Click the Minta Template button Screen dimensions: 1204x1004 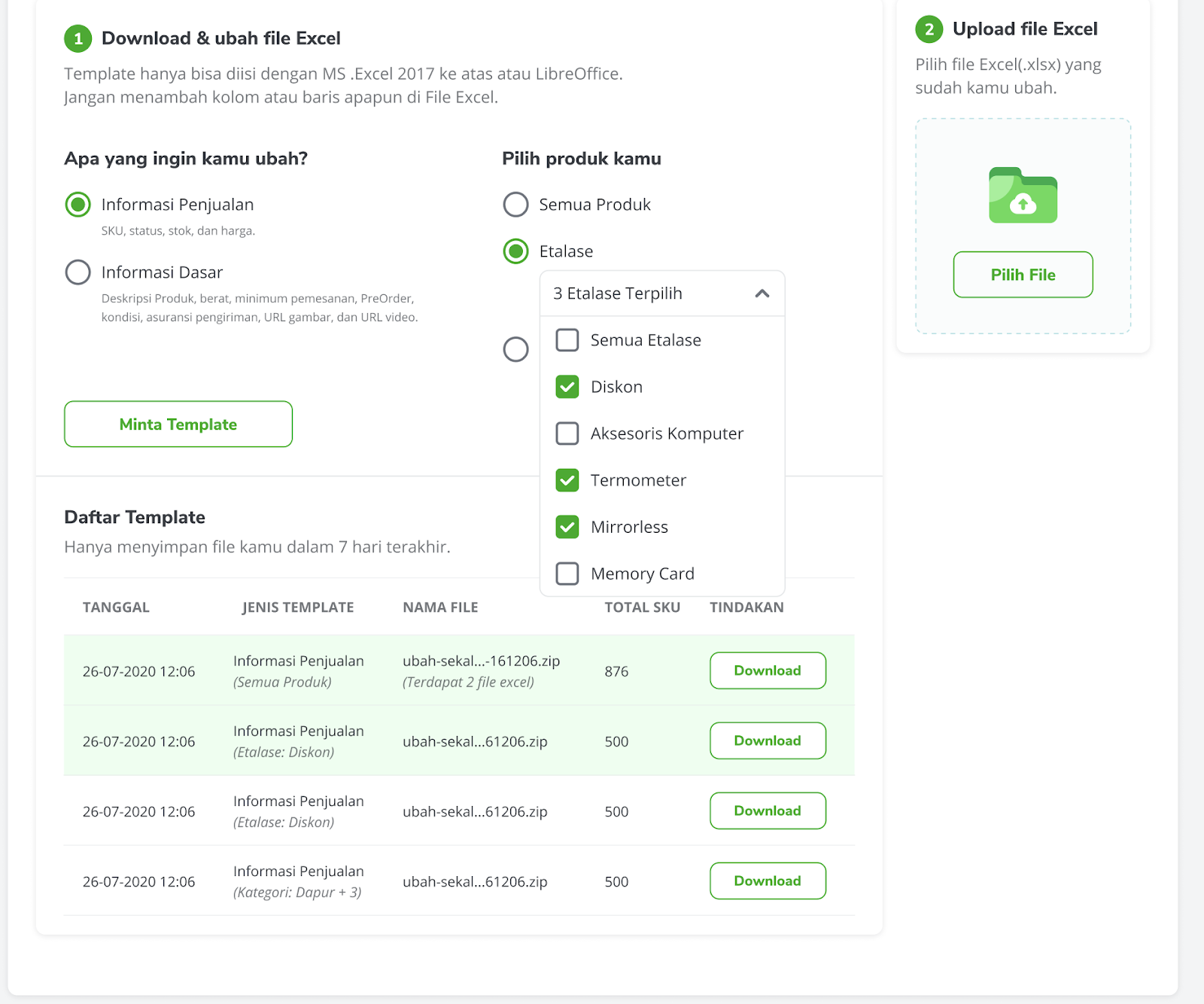pos(178,424)
